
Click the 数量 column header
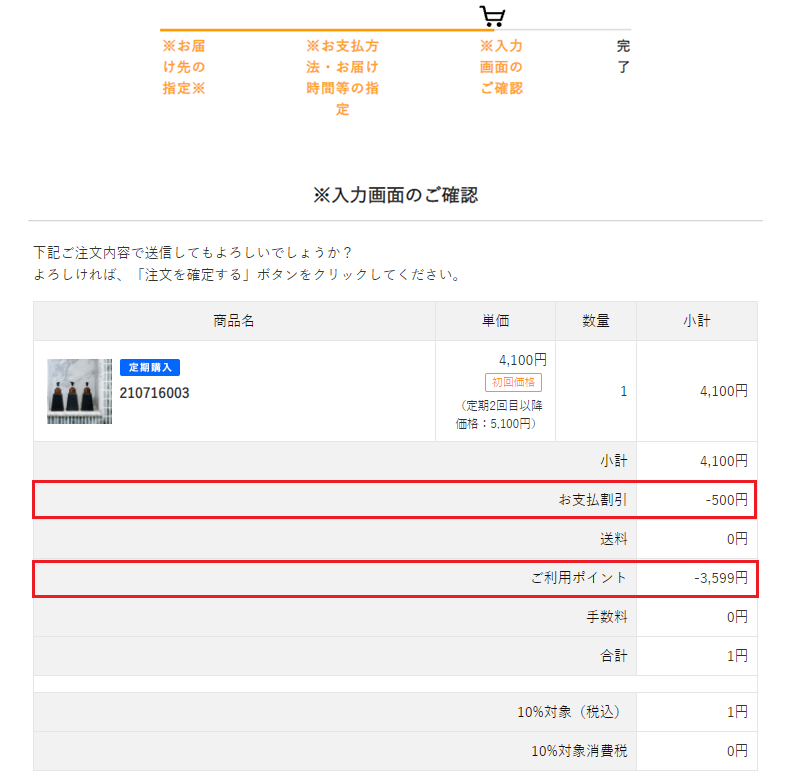[x=596, y=321]
